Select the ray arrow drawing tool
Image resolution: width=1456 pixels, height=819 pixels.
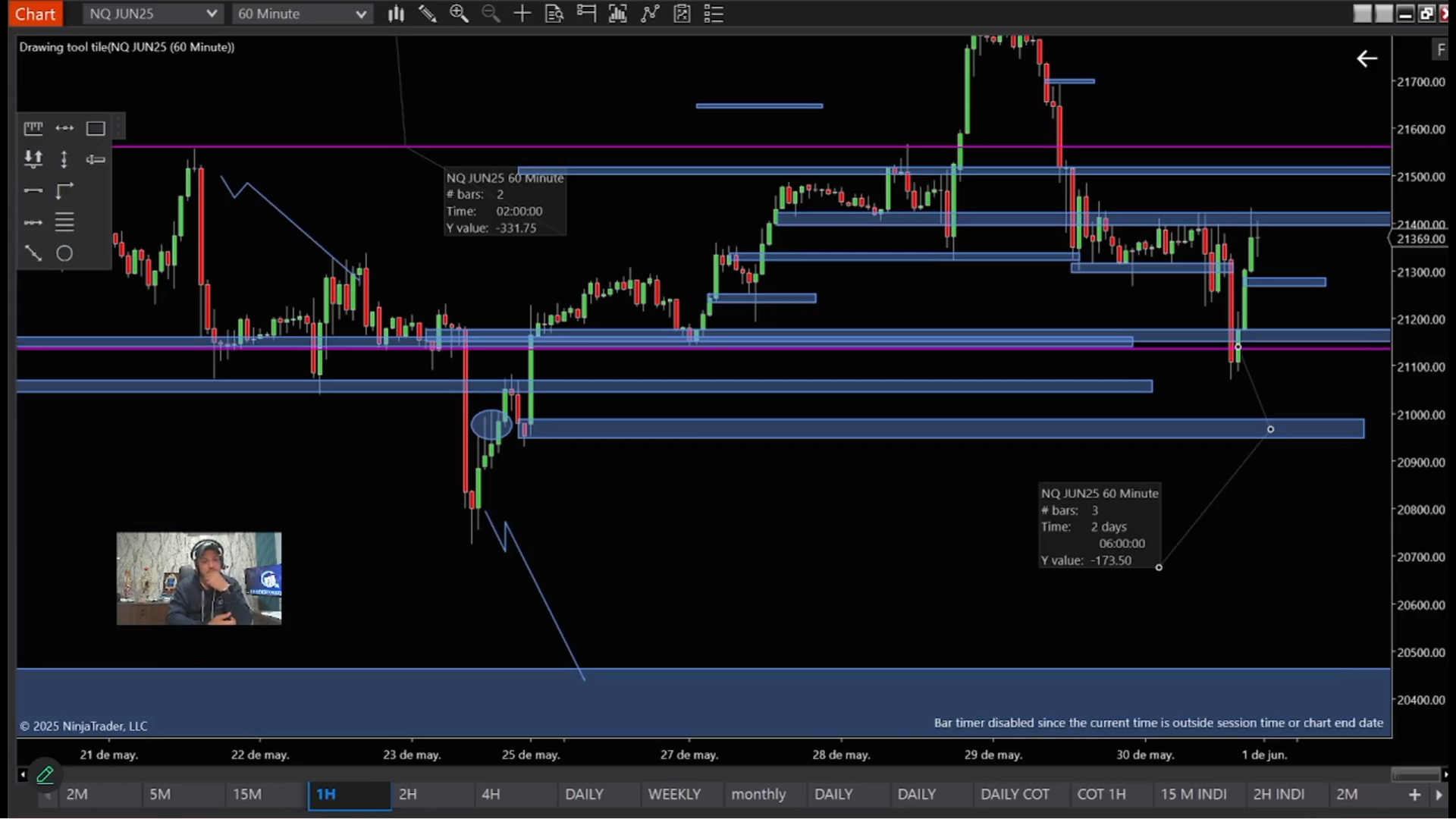click(x=33, y=222)
